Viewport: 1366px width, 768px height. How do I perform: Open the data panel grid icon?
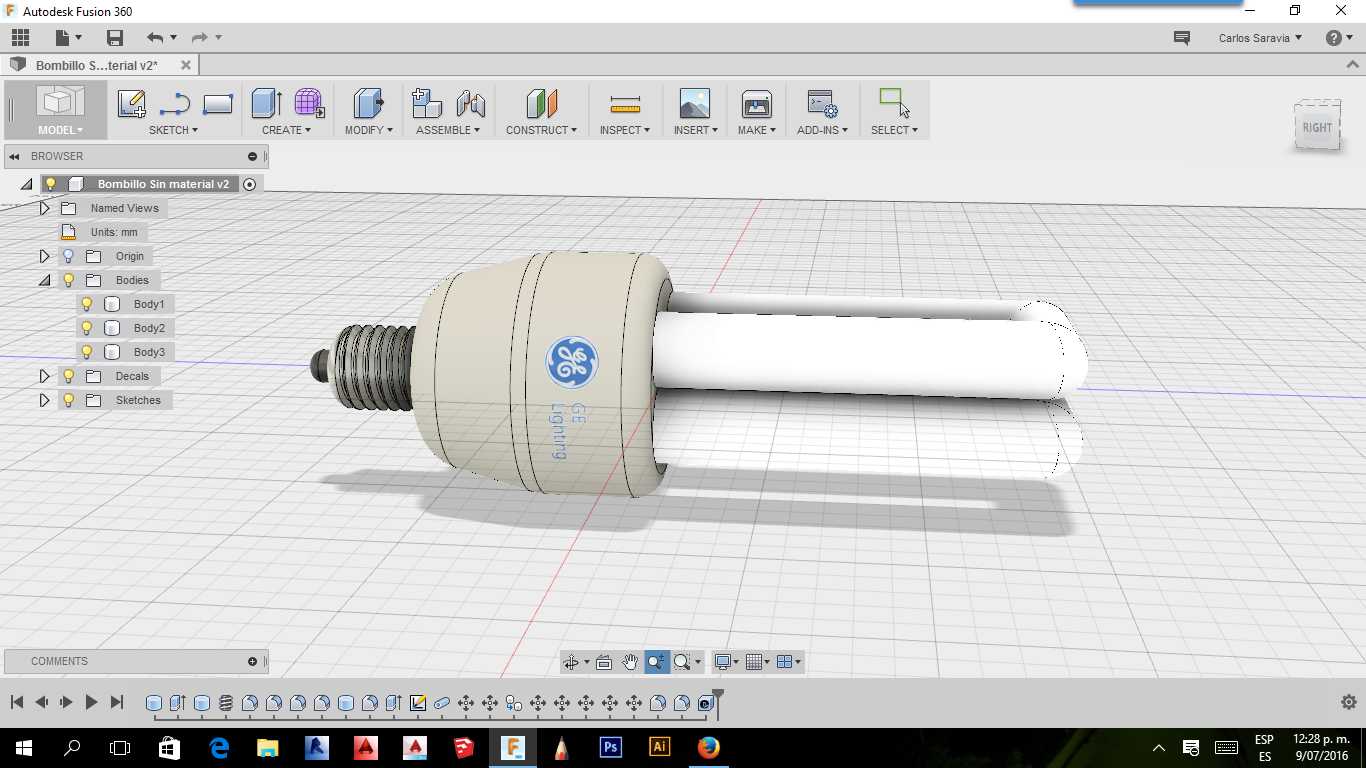20,38
